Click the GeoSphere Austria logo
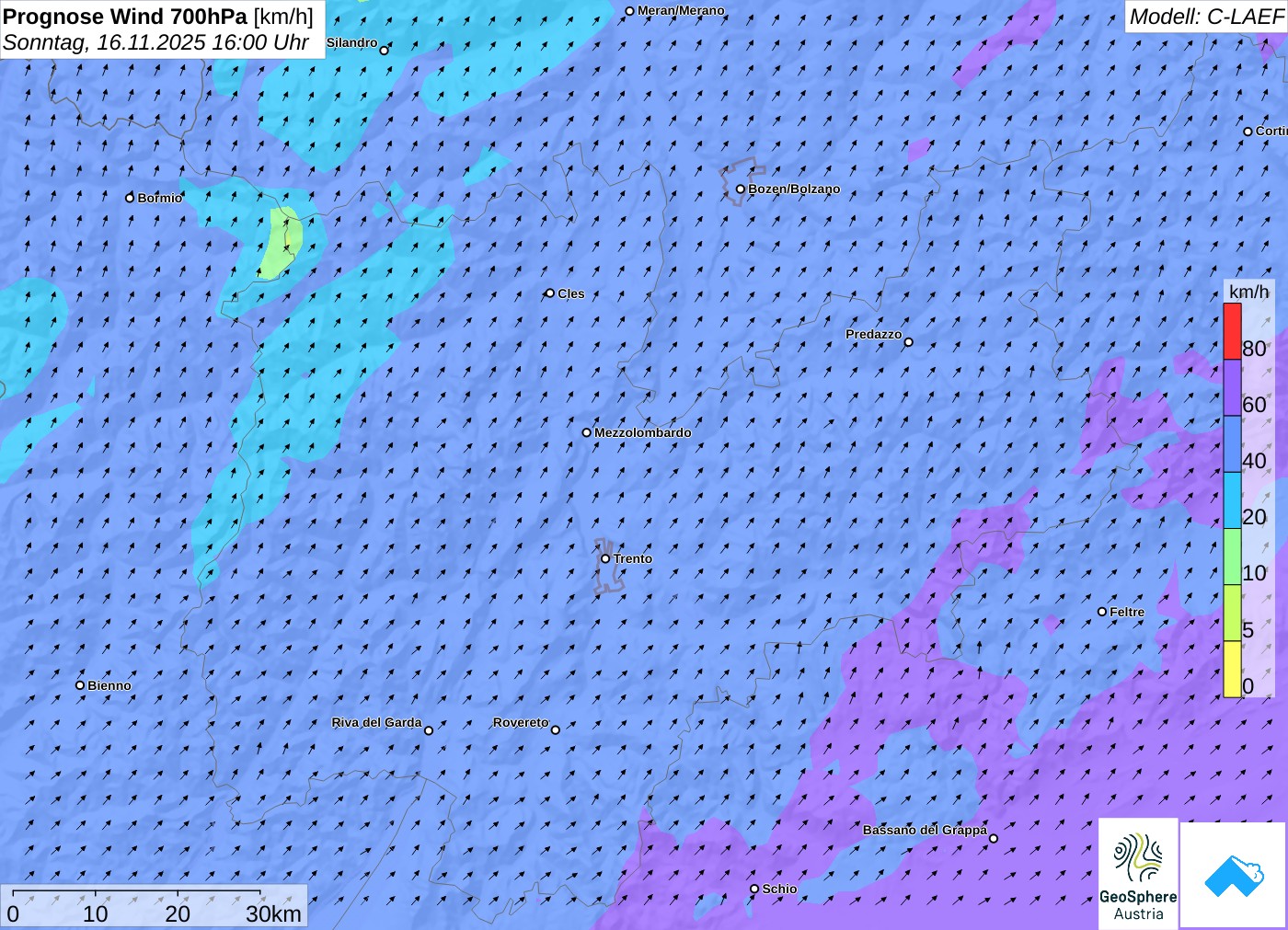The image size is (1288, 930). point(1138,873)
